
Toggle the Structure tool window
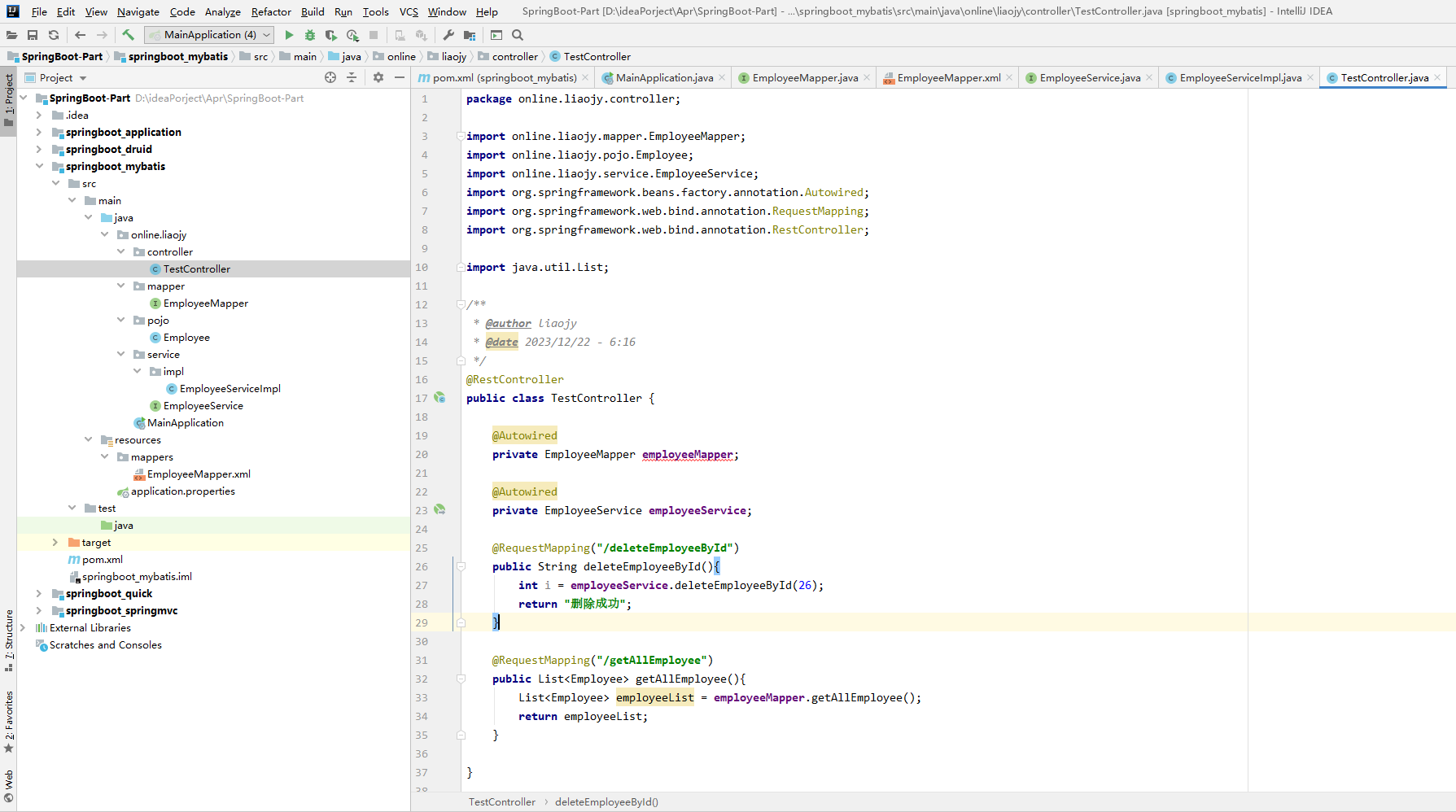[9, 640]
